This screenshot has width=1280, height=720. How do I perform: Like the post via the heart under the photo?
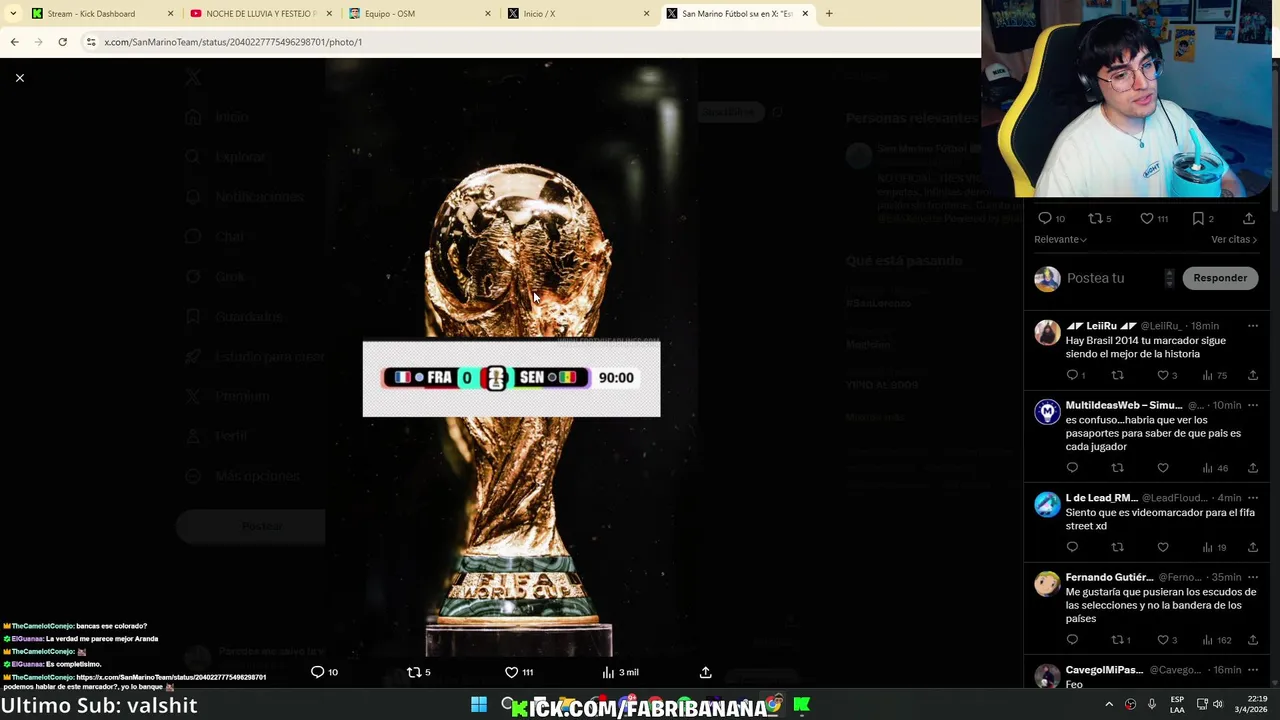511,672
